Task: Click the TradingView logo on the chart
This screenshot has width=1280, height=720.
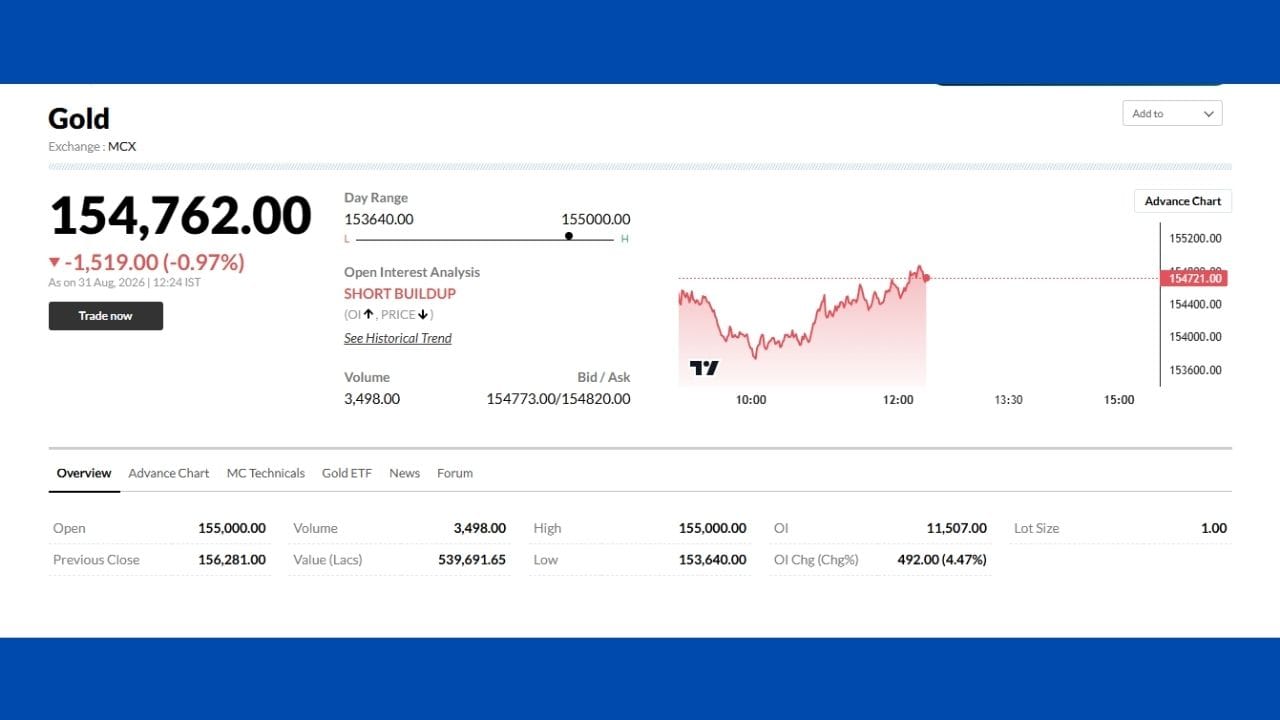Action: pos(704,368)
